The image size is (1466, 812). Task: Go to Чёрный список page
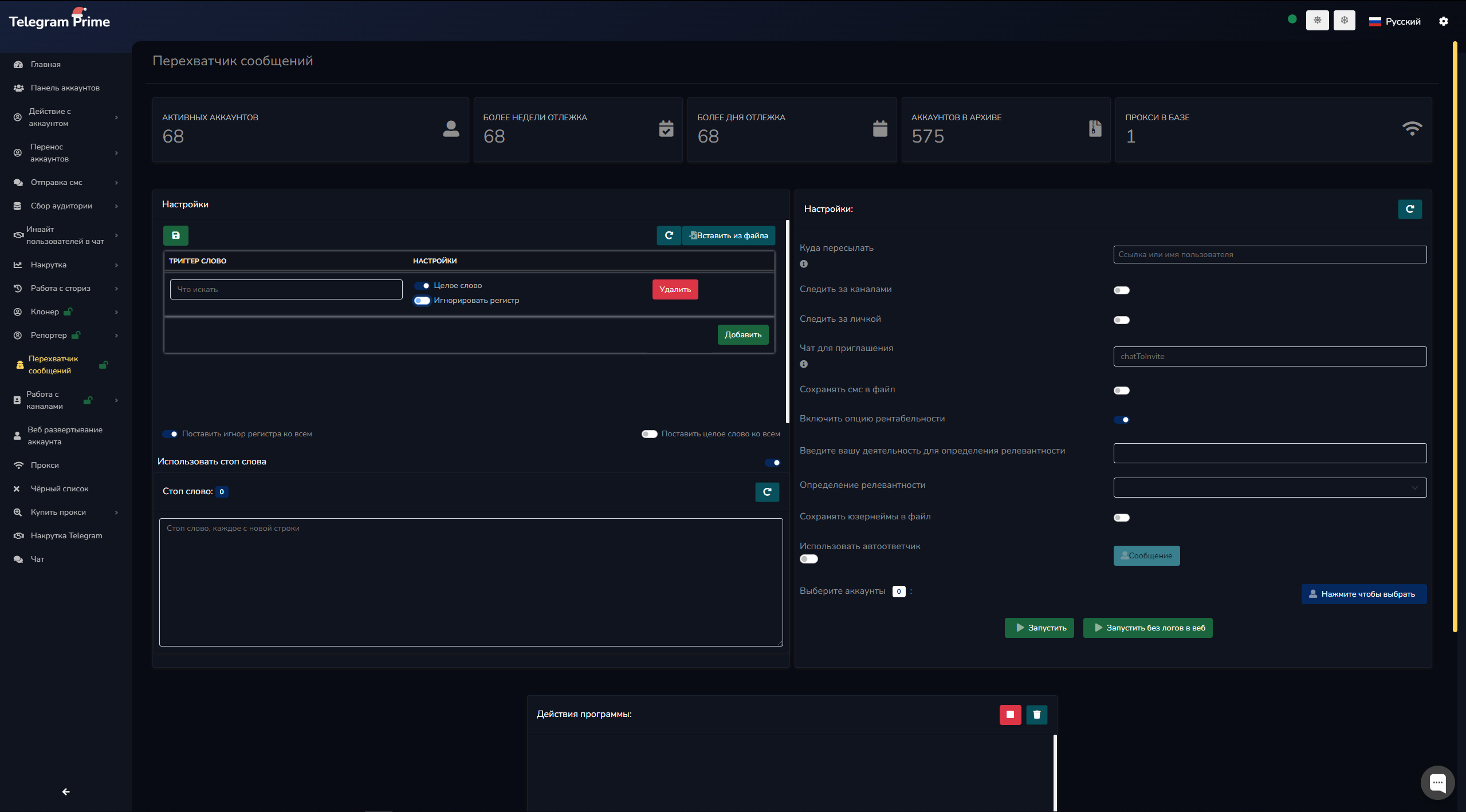(59, 488)
